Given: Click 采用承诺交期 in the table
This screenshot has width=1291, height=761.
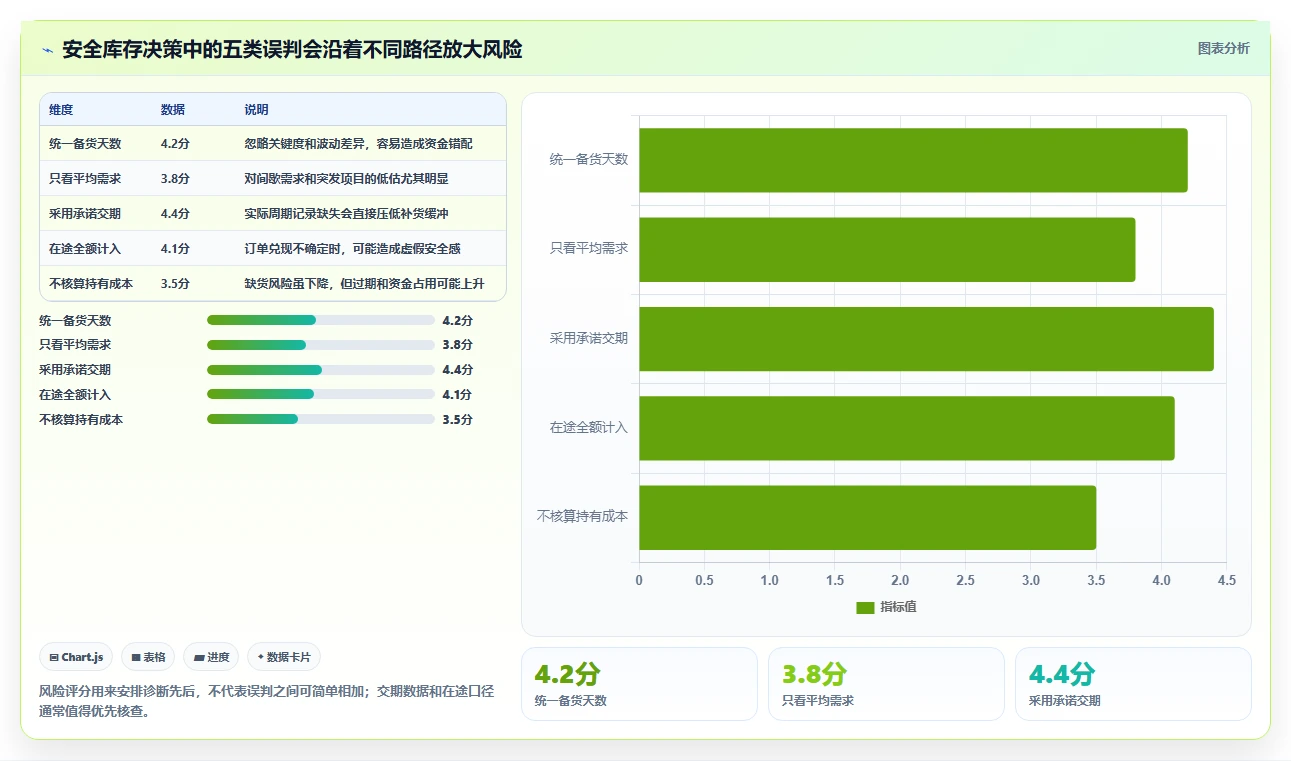Looking at the screenshot, I should (x=85, y=214).
